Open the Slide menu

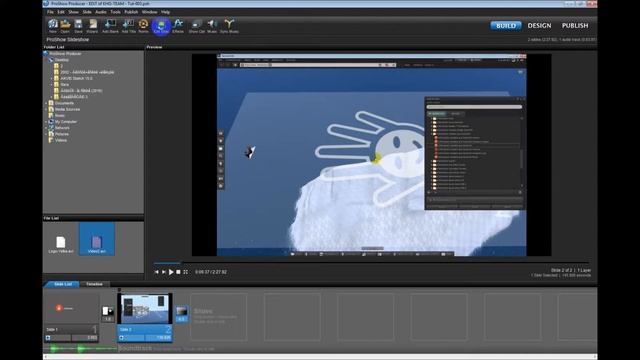(87, 12)
